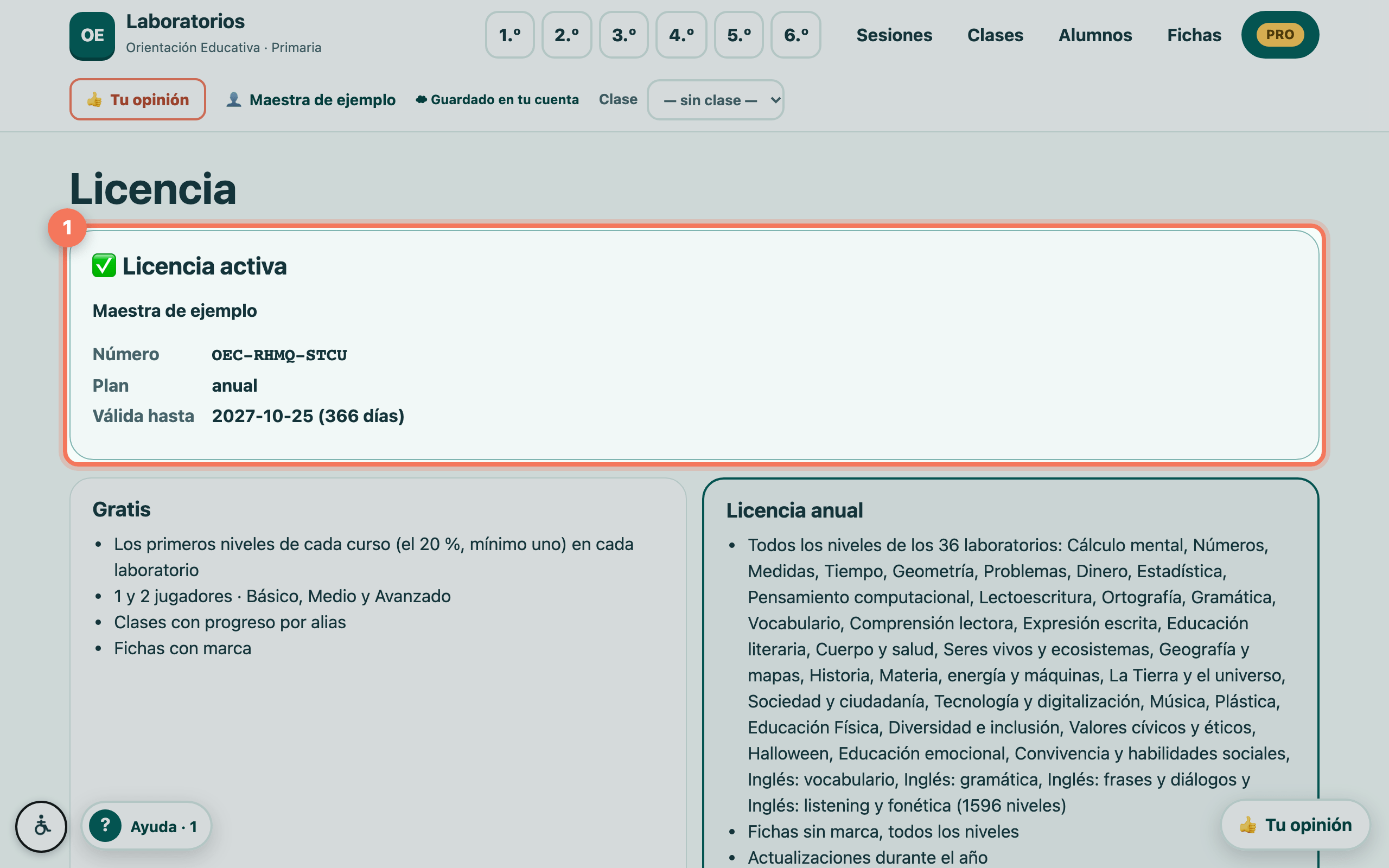Go to the Alumnos section
Viewport: 1389px width, 868px height.
1095,35
